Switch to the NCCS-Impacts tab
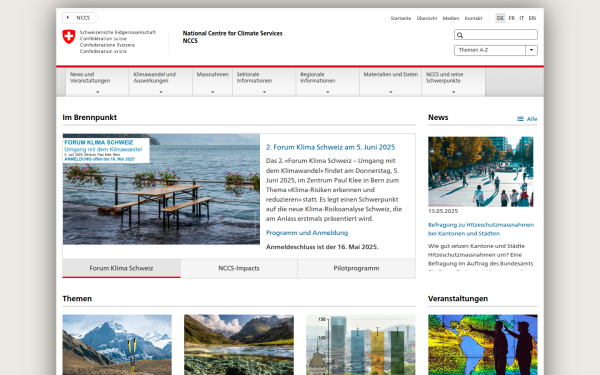This screenshot has height=375, width=600. click(x=239, y=268)
